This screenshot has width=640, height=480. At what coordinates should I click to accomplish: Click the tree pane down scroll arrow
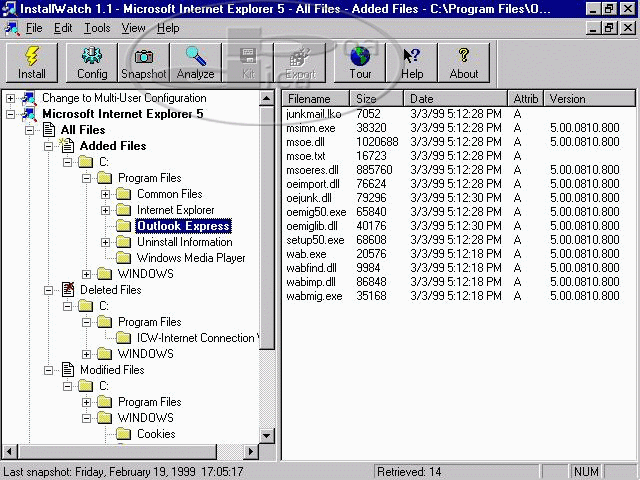tap(267, 436)
